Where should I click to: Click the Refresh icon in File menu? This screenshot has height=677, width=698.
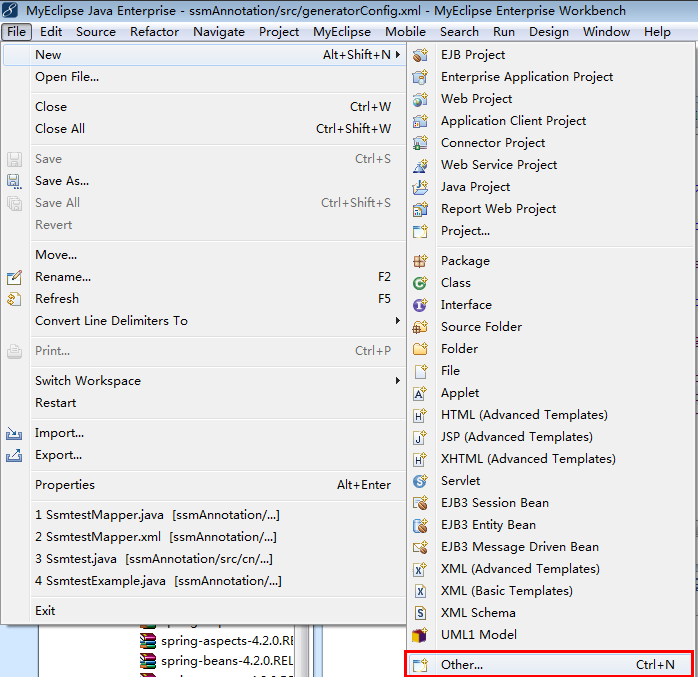point(14,299)
